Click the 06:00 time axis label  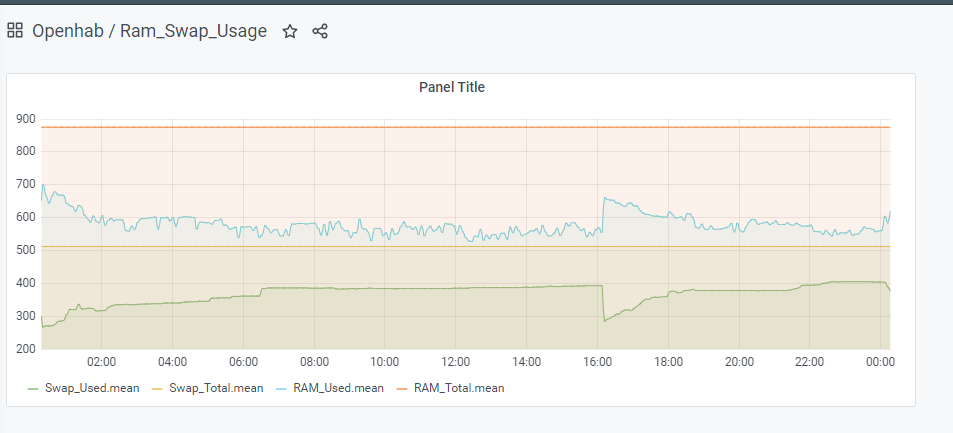pos(243,362)
